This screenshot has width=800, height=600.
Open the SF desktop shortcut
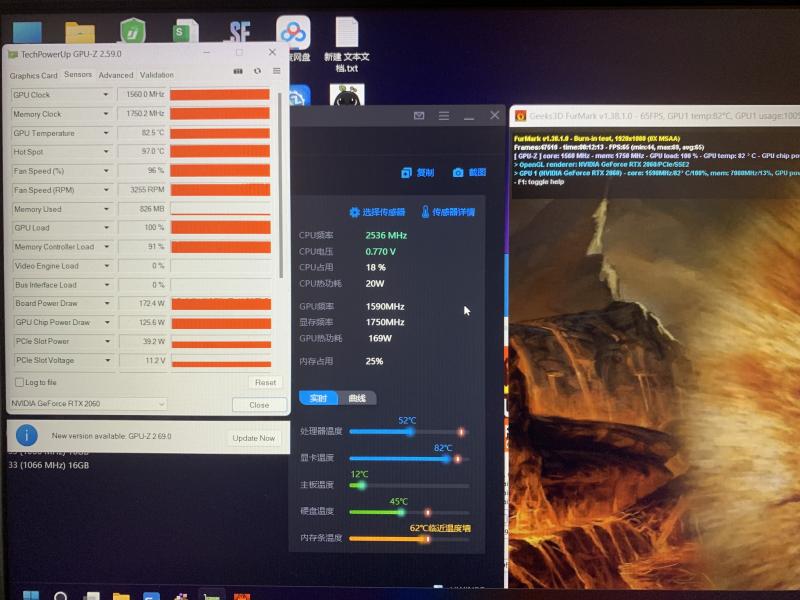(x=240, y=32)
